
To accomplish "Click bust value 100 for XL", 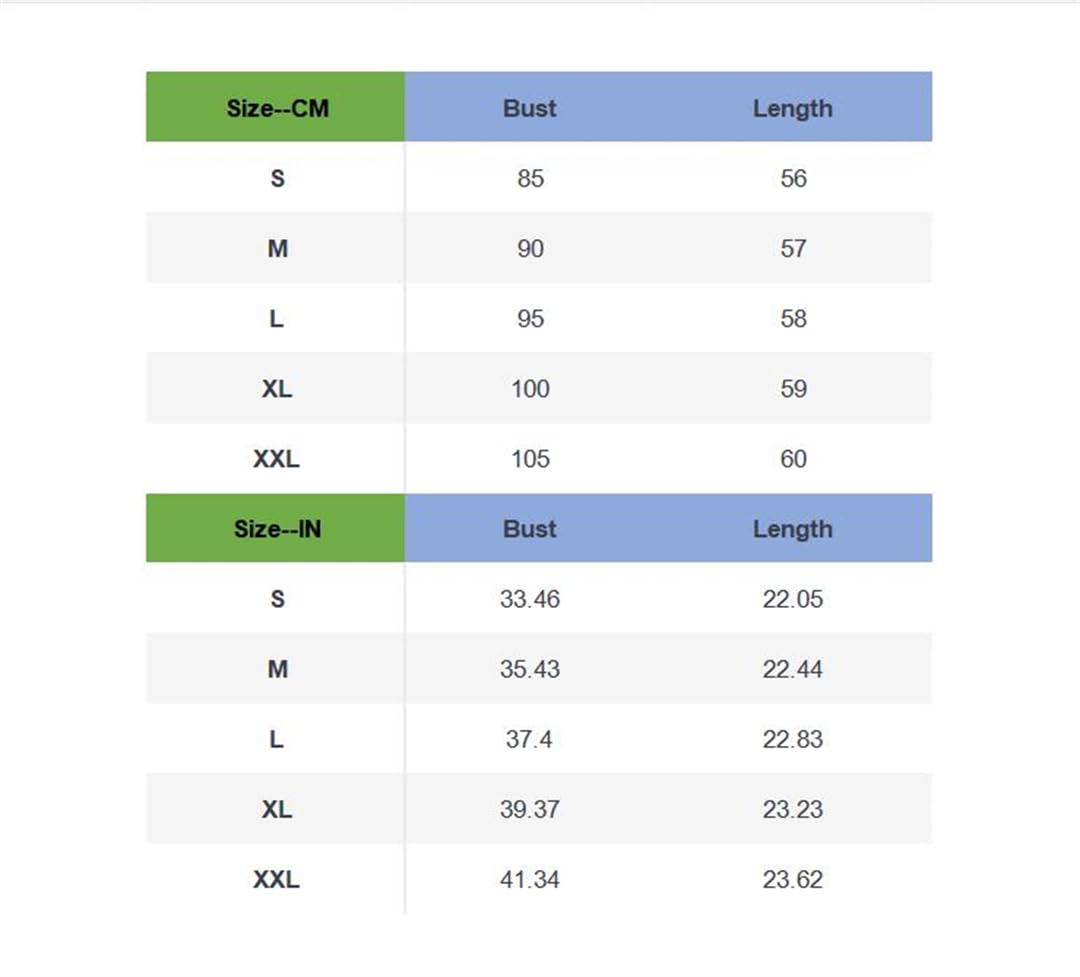I will pos(530,389).
